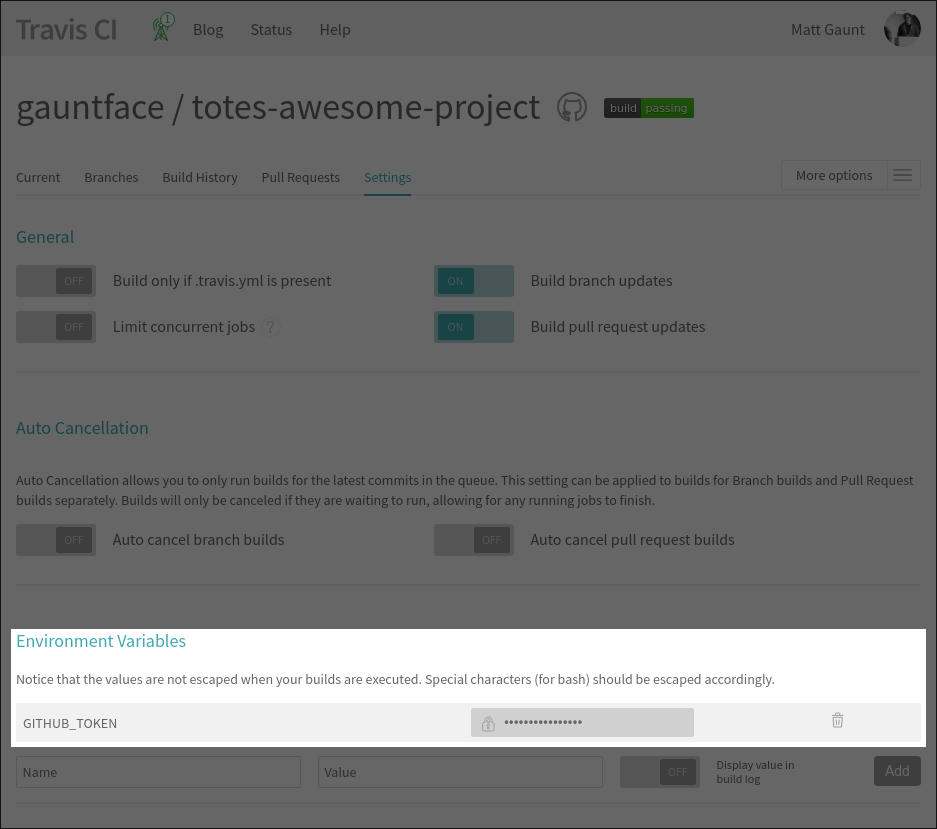The height and width of the screenshot is (829, 937).
Task: Click the build passing badge
Action: [x=648, y=108]
